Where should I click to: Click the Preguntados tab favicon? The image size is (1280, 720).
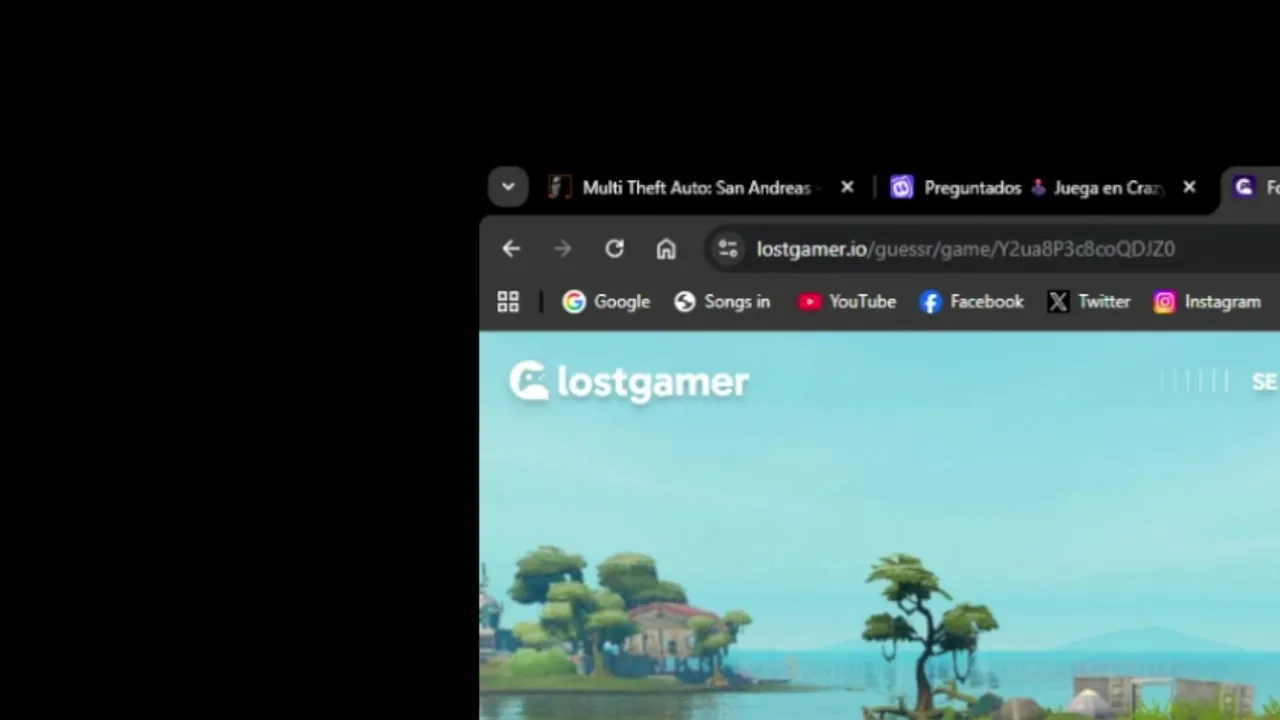(x=902, y=187)
